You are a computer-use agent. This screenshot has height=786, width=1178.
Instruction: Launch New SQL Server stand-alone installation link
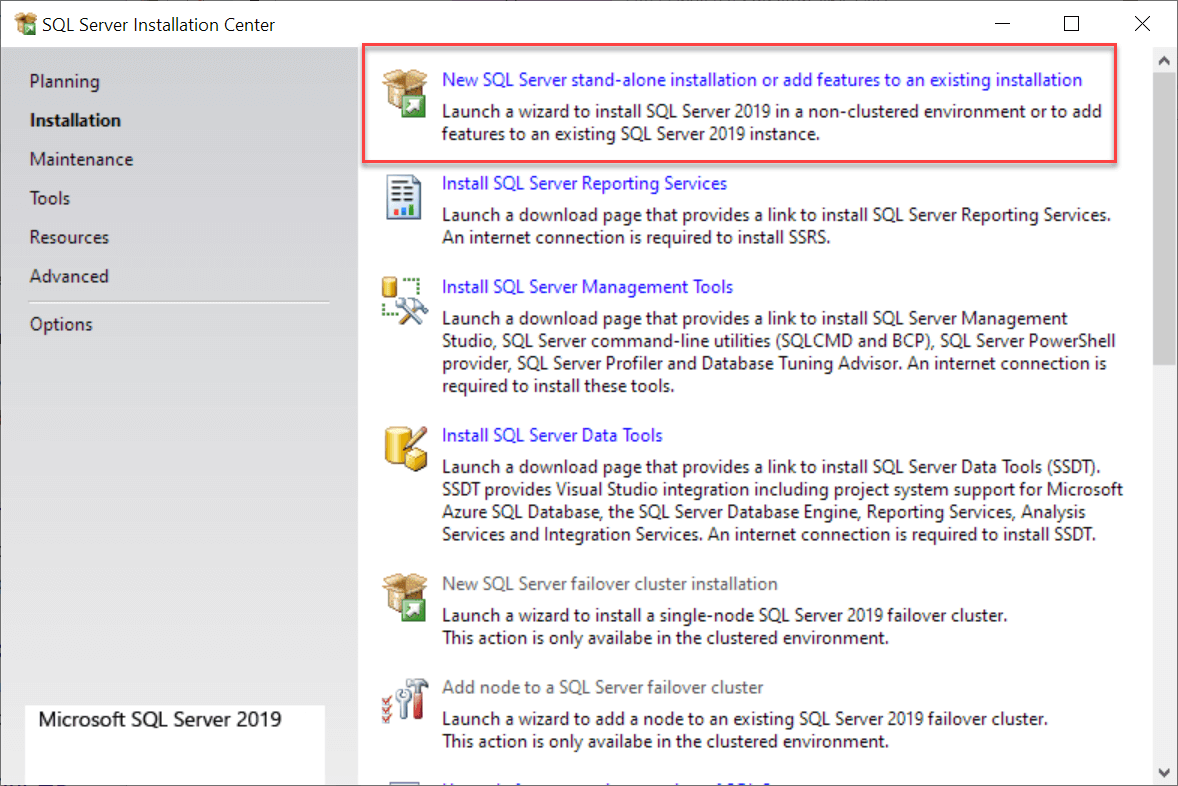point(762,80)
